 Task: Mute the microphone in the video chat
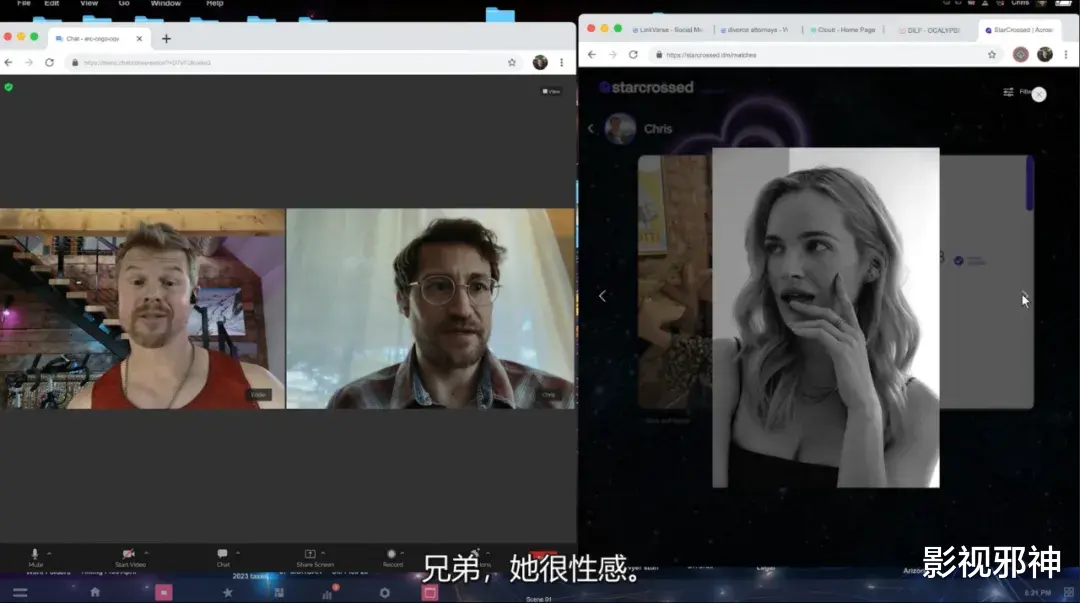35,558
